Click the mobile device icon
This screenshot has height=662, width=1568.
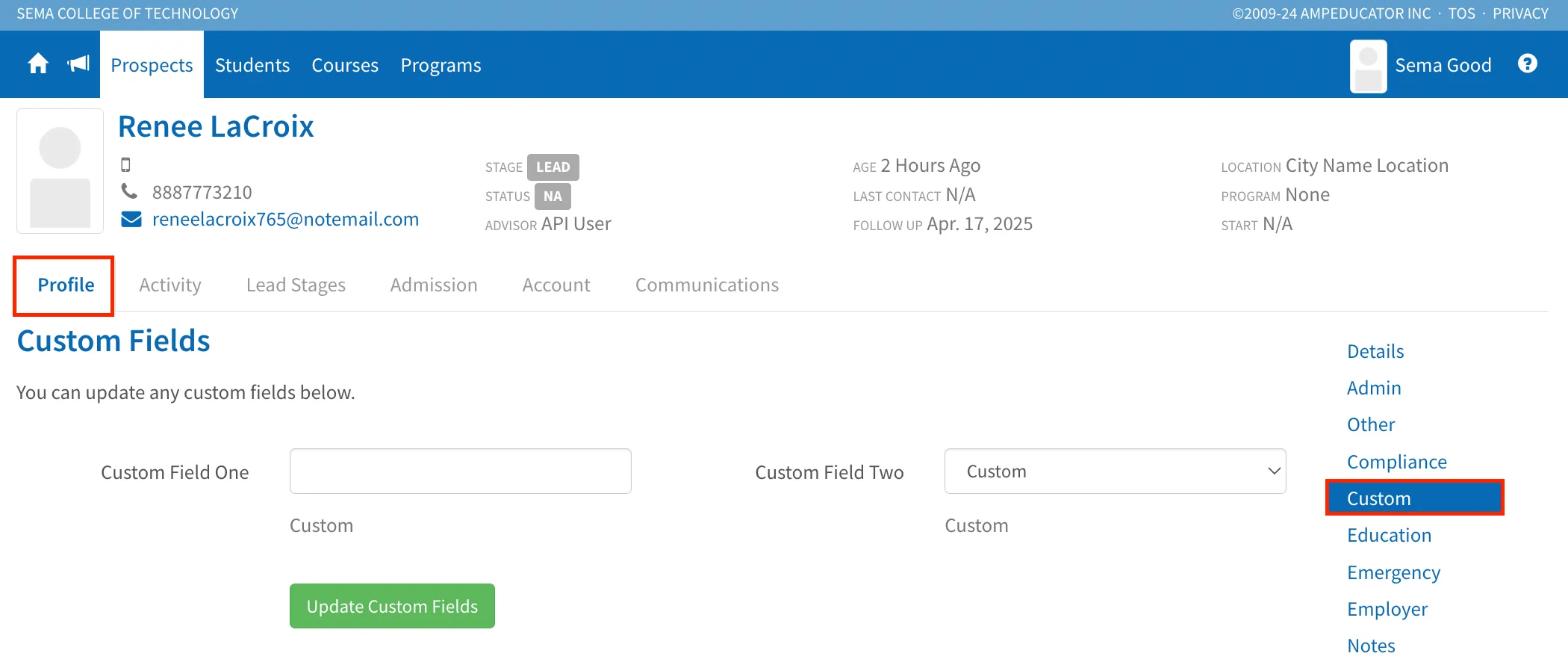[125, 164]
